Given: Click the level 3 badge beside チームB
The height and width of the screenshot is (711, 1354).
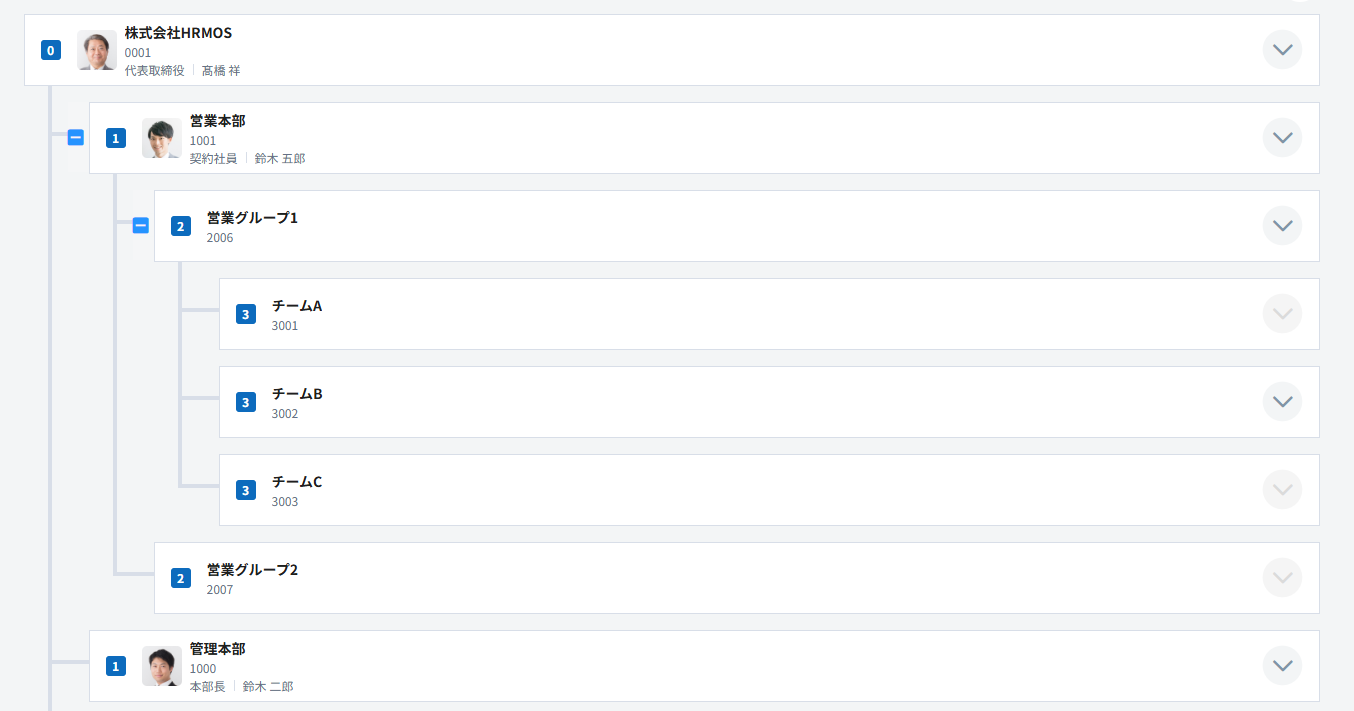Looking at the screenshot, I should pyautogui.click(x=246, y=402).
